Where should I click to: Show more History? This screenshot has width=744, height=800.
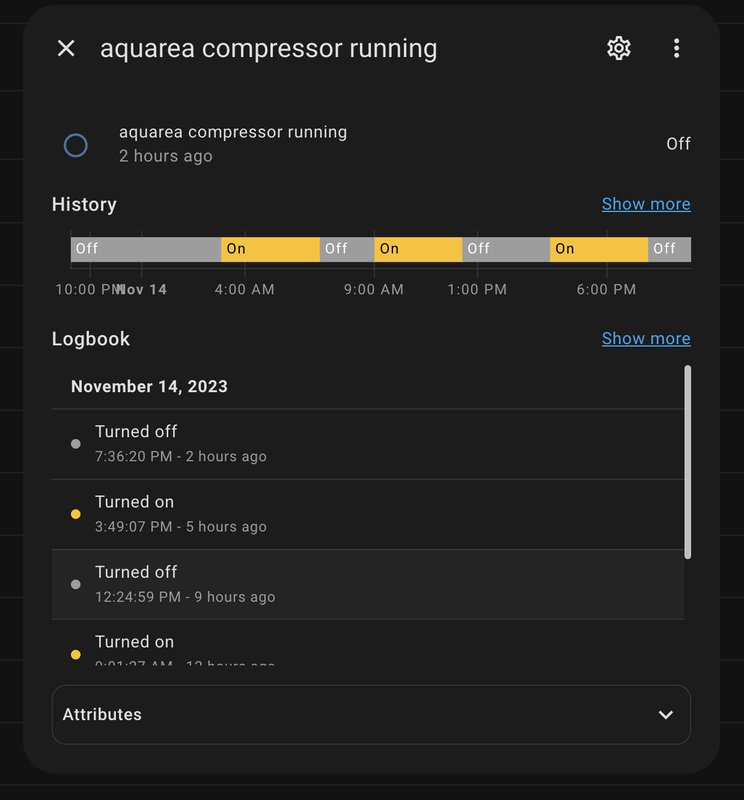[645, 204]
